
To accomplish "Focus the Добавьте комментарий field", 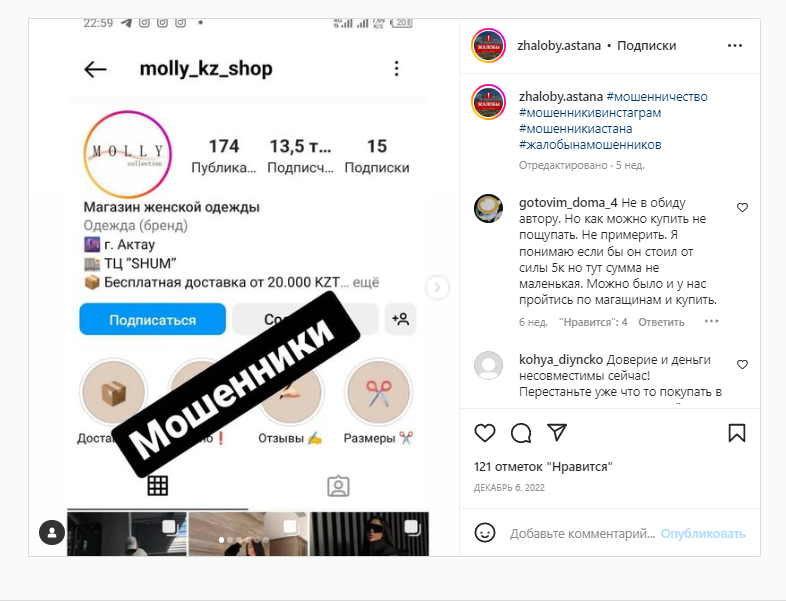I will (582, 534).
